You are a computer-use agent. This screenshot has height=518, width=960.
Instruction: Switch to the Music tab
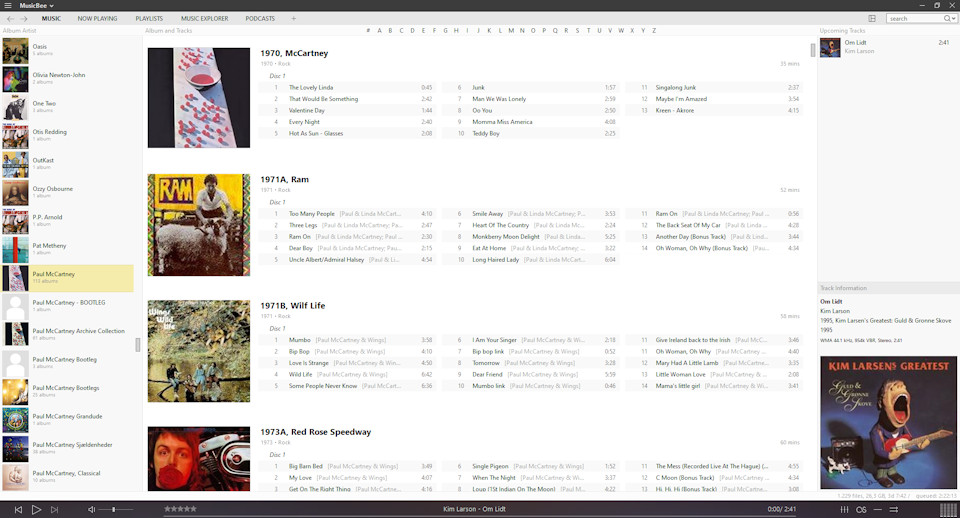(51, 19)
